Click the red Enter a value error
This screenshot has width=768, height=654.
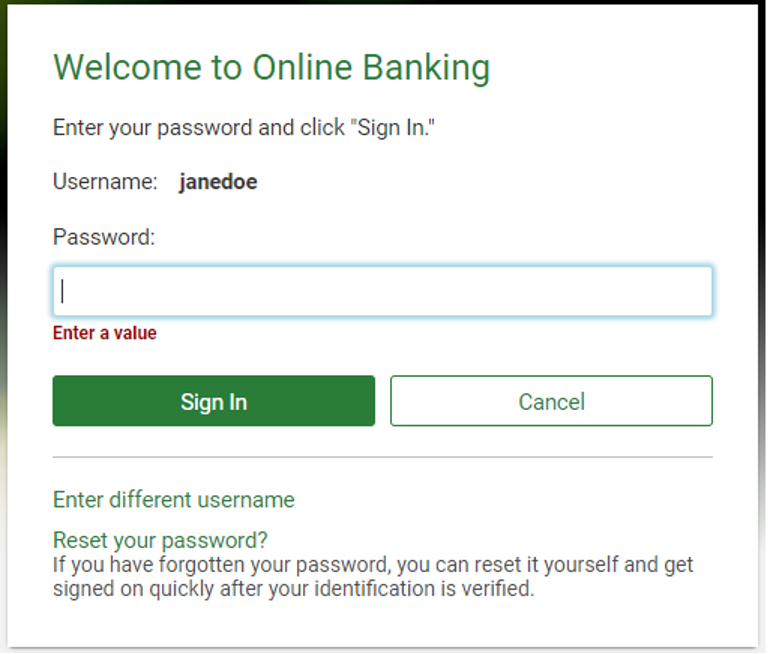[105, 333]
